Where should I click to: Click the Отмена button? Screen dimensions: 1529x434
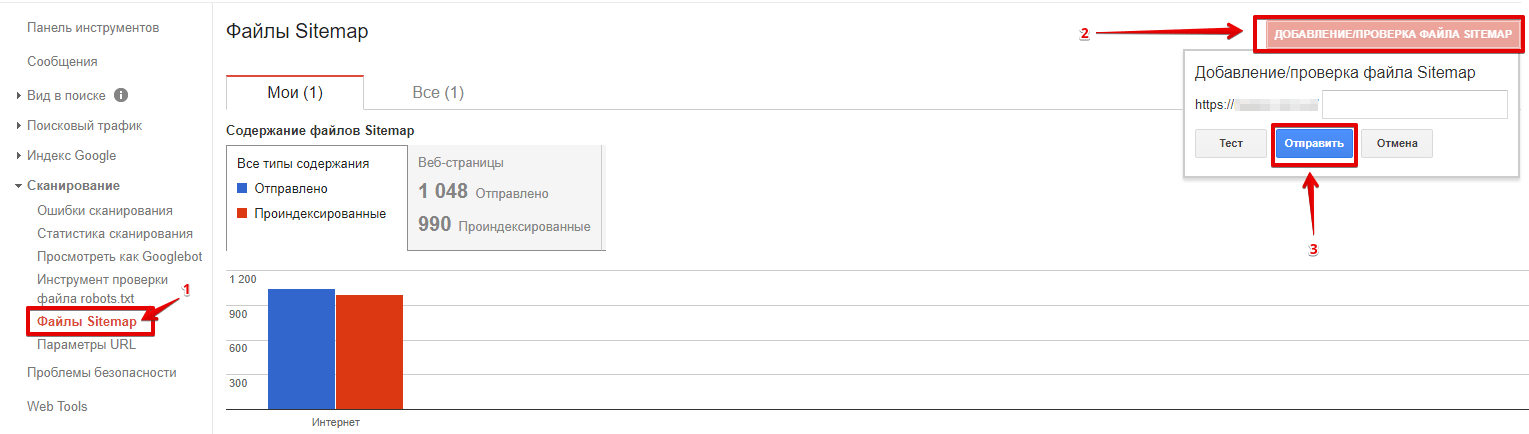point(1397,144)
